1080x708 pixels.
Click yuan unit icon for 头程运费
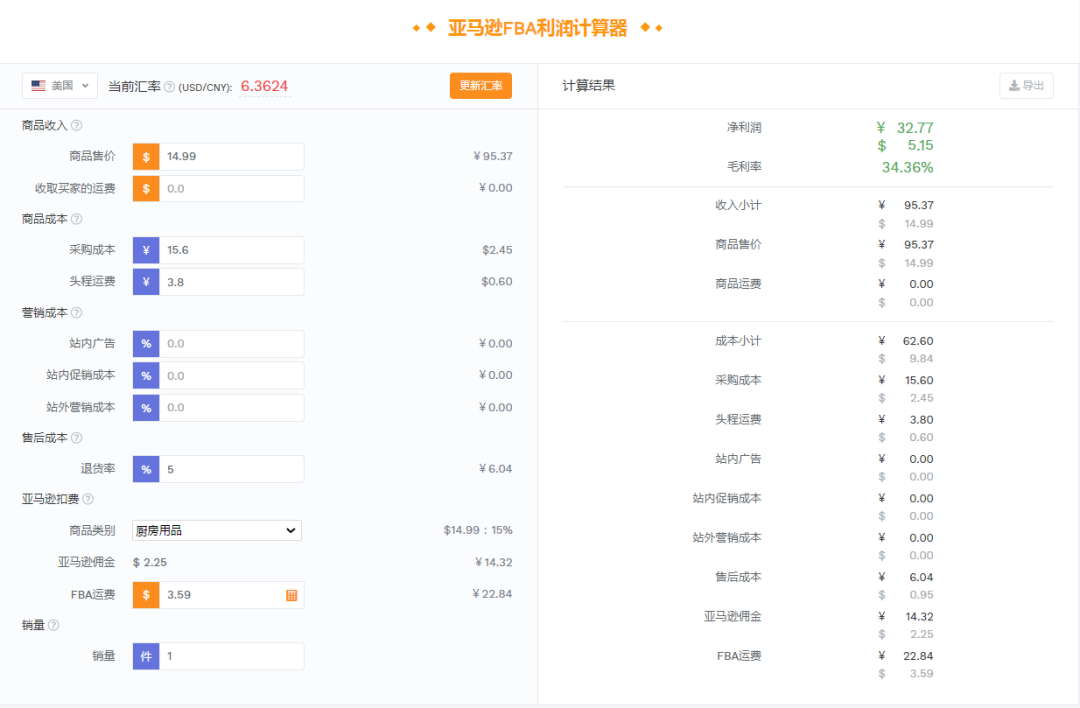click(146, 282)
